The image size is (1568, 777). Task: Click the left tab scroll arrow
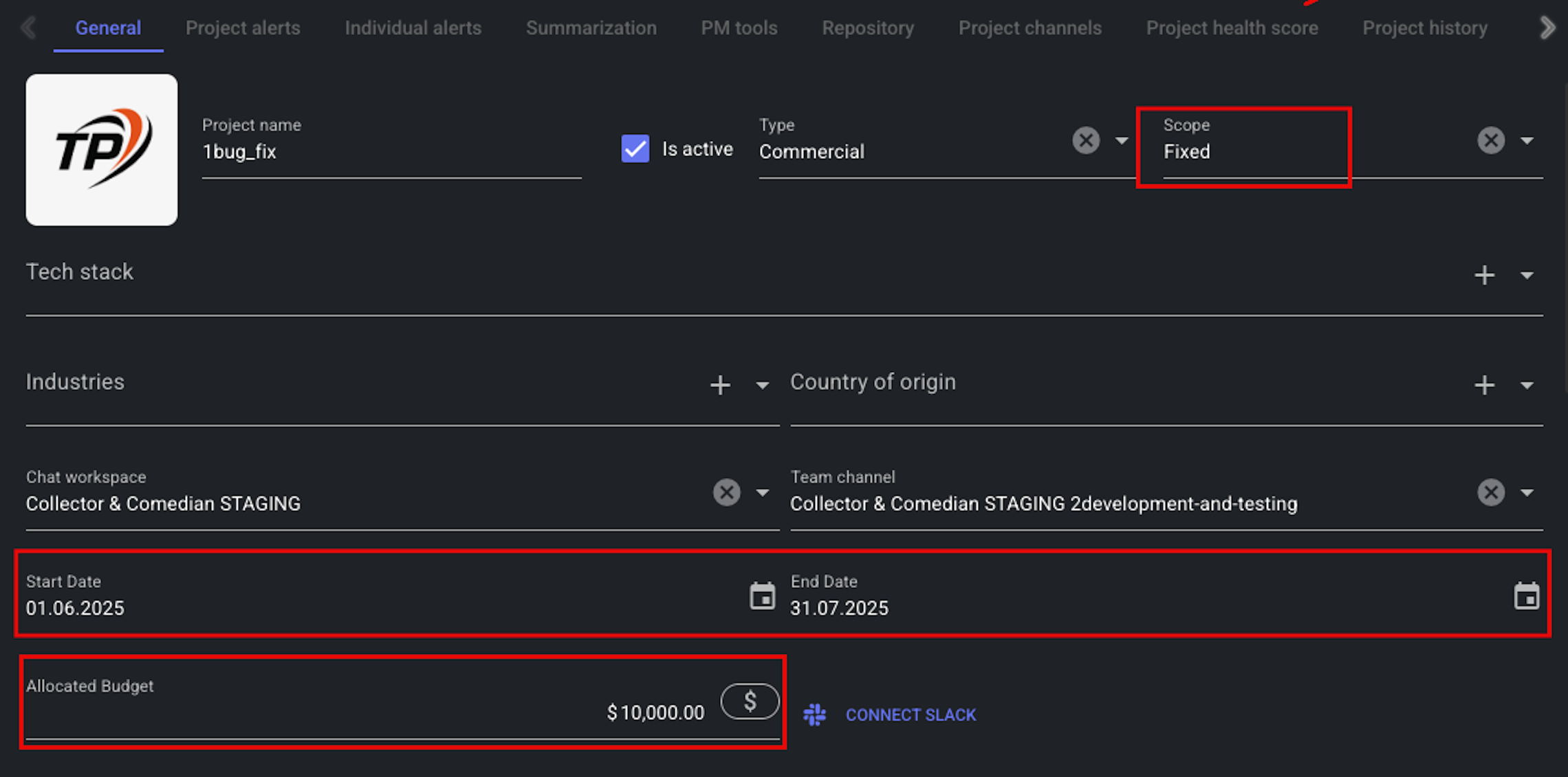pos(28,28)
